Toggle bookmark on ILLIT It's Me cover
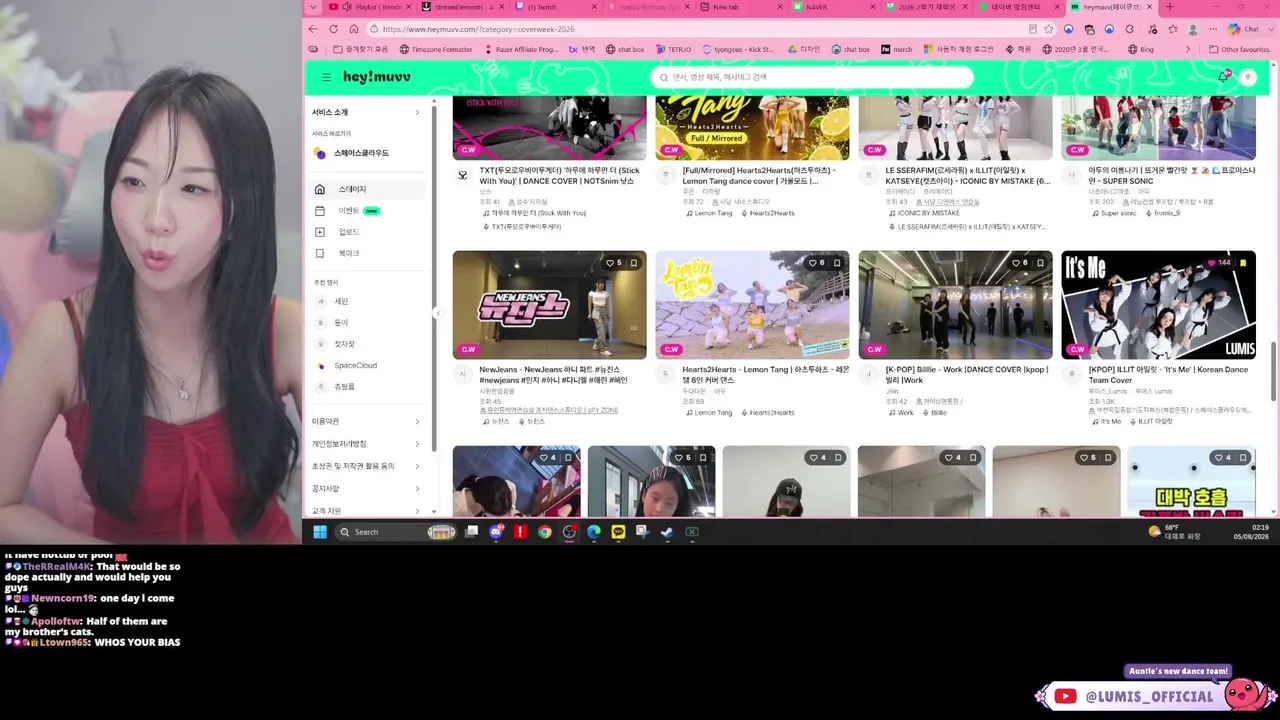Image resolution: width=1280 pixels, height=720 pixels. click(1243, 263)
